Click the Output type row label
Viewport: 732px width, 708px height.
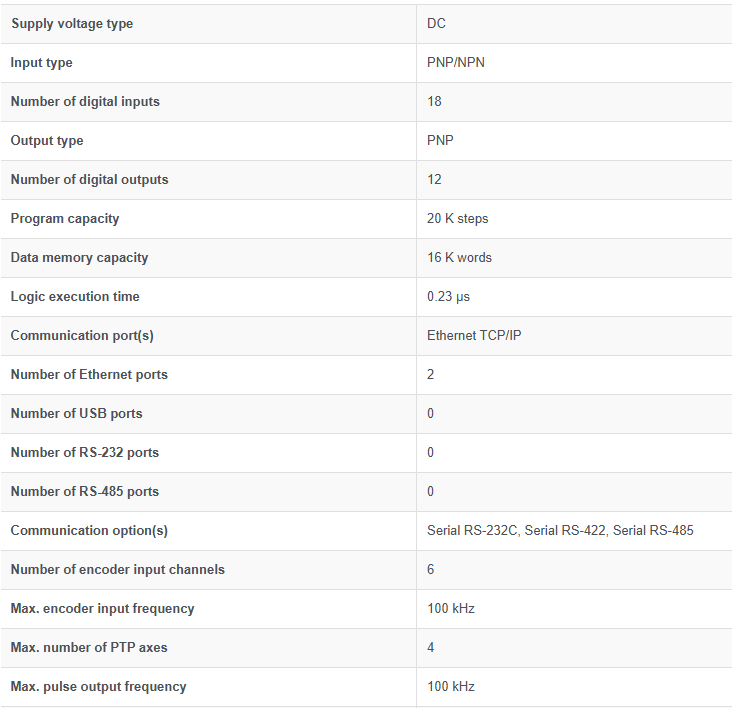coord(47,141)
